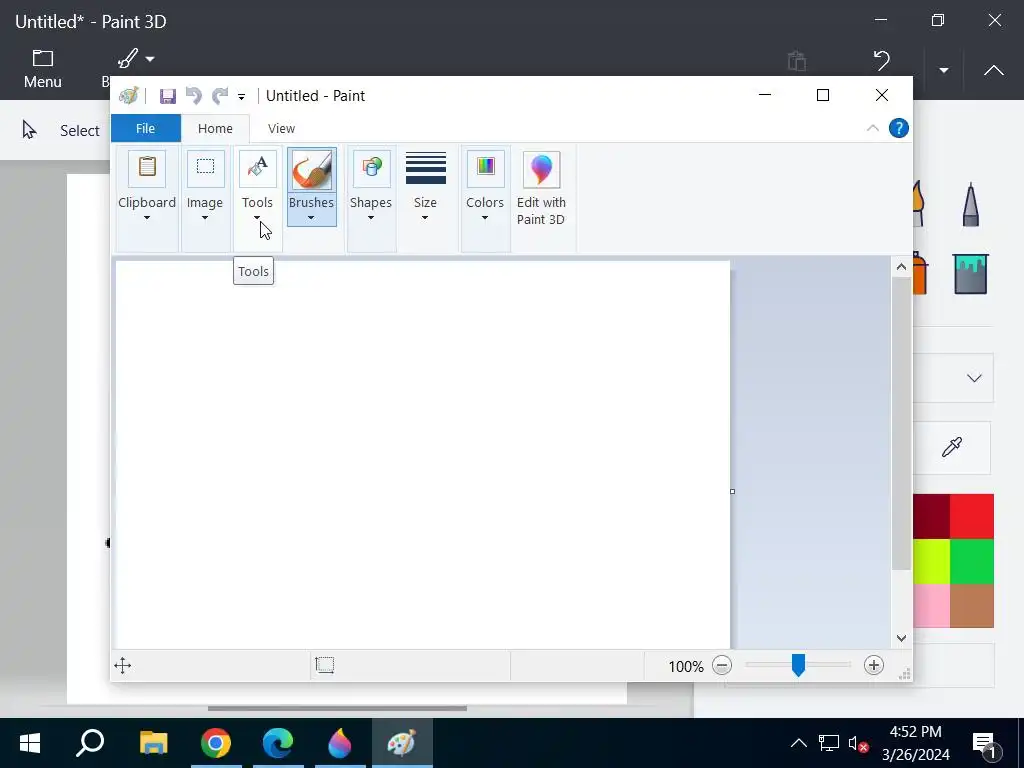
Task: Open the Windows Start menu
Action: (x=30, y=743)
